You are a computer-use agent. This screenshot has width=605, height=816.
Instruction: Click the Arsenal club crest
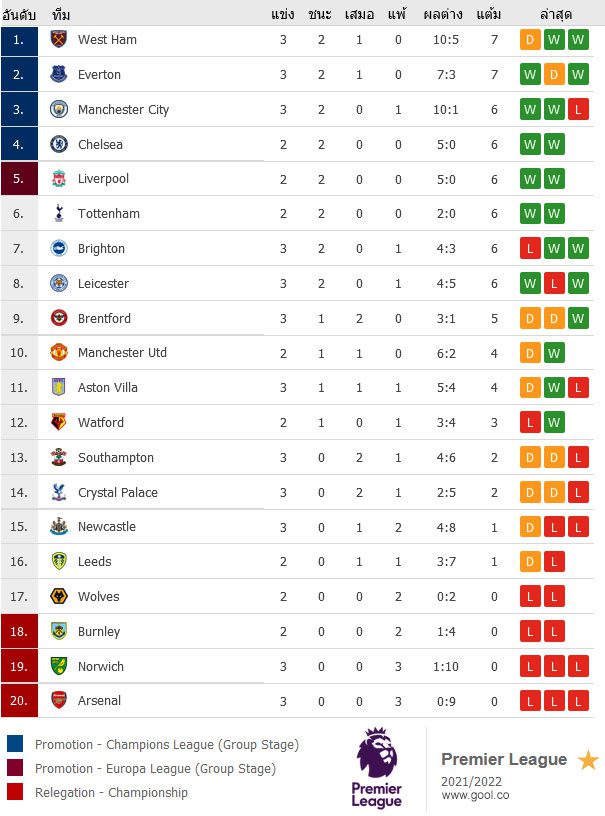tap(59, 700)
